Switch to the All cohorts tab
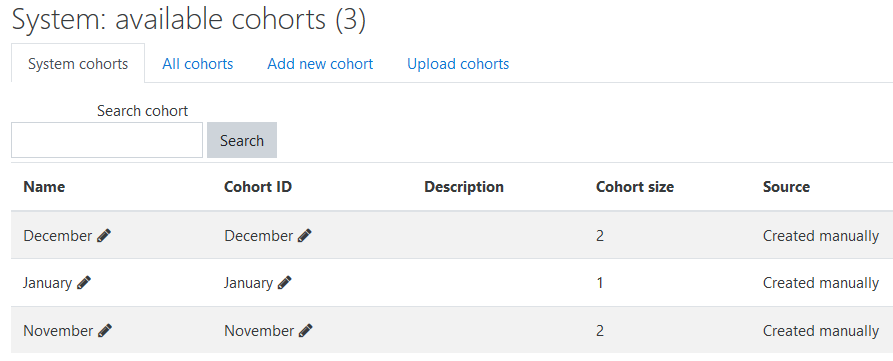 pyautogui.click(x=198, y=64)
